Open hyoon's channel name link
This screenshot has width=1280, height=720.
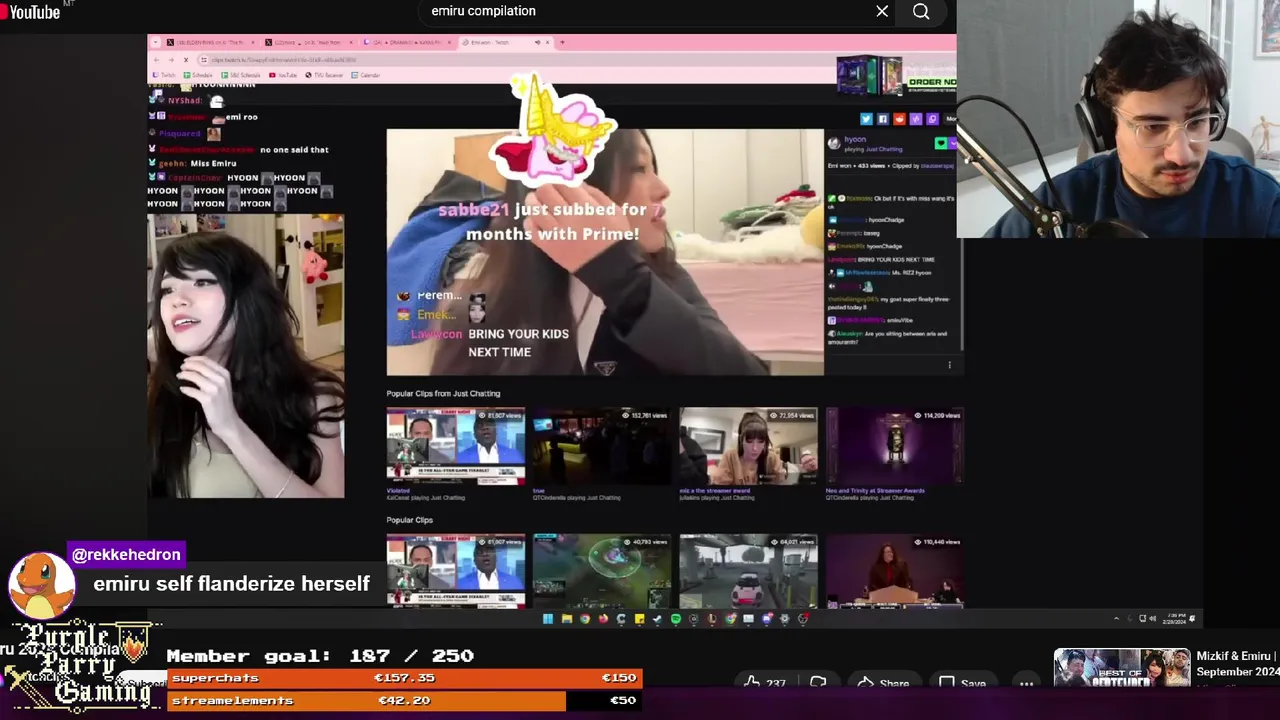point(855,139)
